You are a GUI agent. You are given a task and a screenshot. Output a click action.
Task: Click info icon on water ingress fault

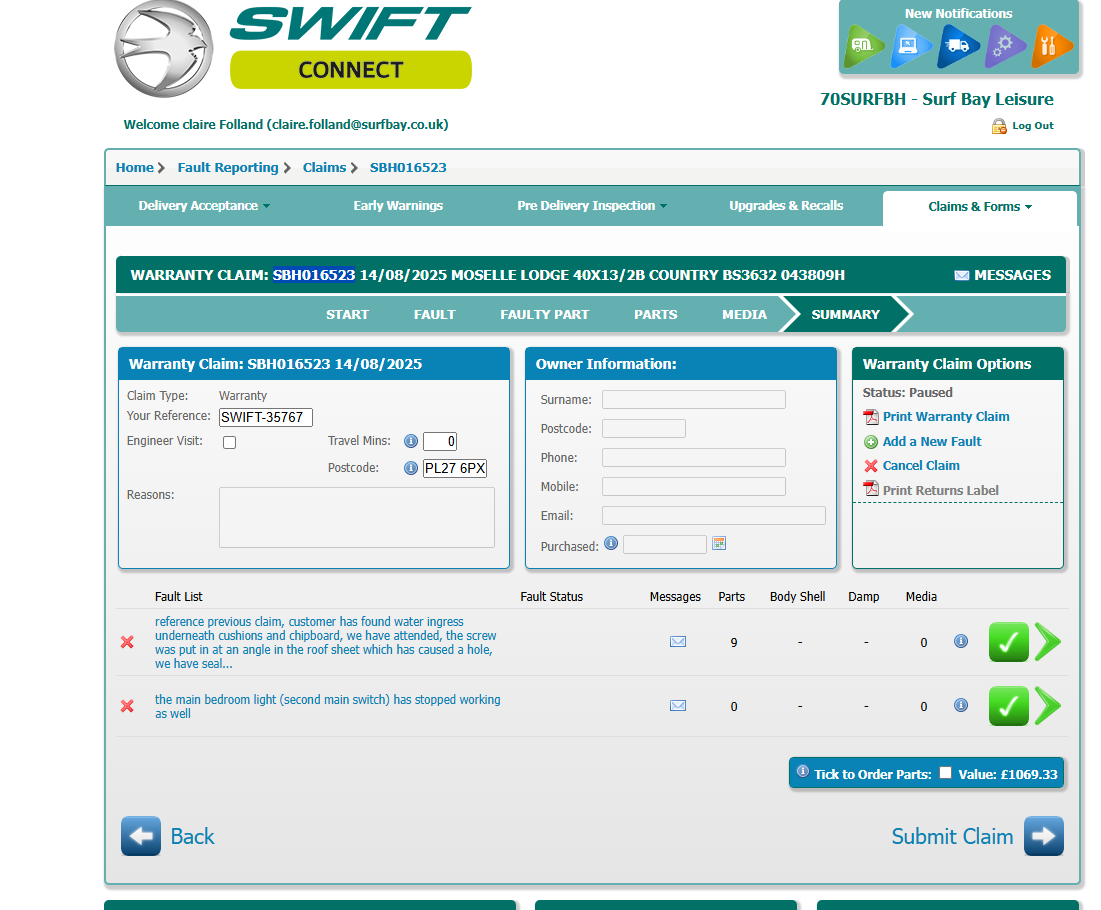pyautogui.click(x=961, y=641)
